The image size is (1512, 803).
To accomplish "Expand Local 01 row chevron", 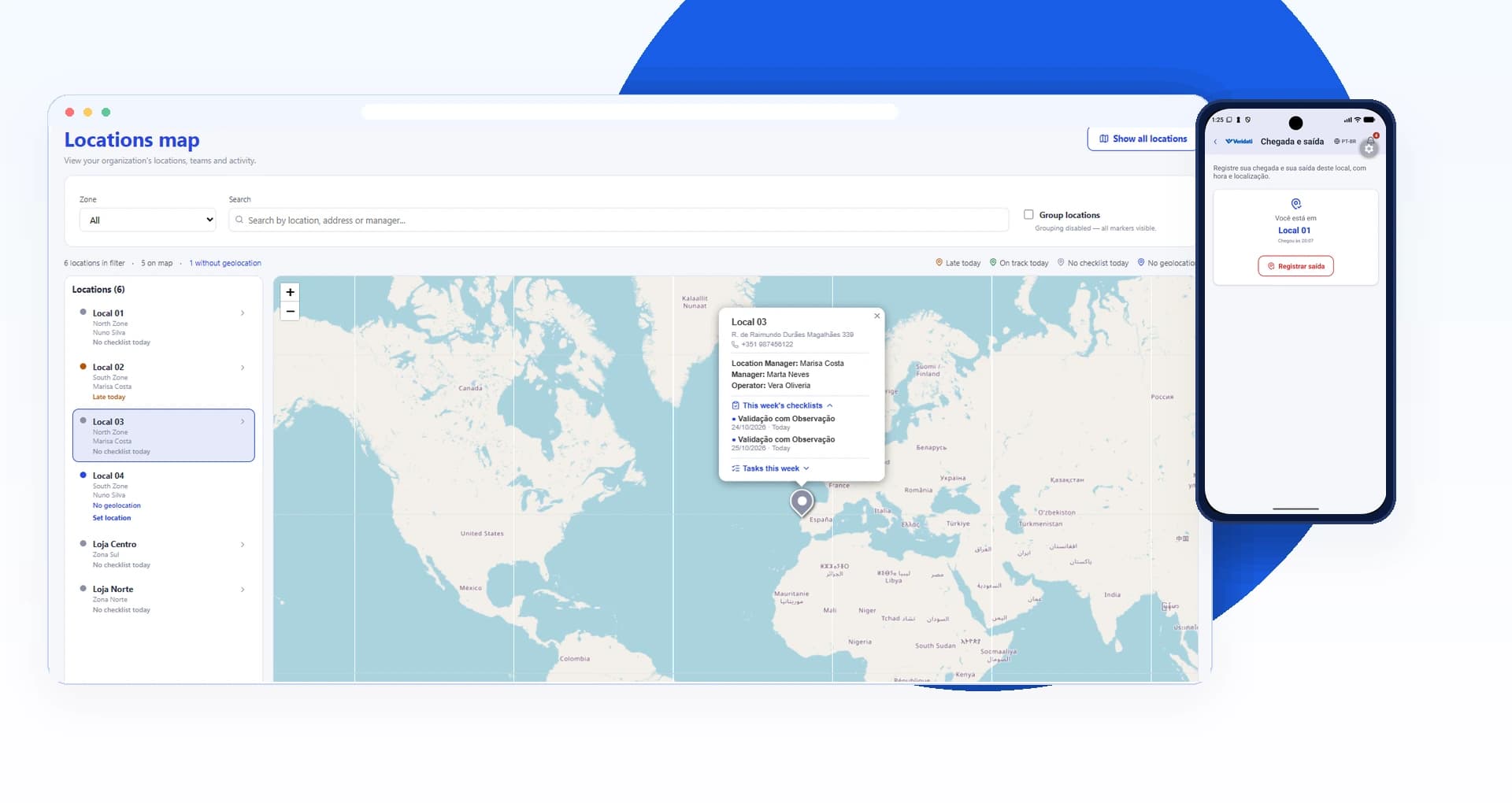I will tap(242, 313).
